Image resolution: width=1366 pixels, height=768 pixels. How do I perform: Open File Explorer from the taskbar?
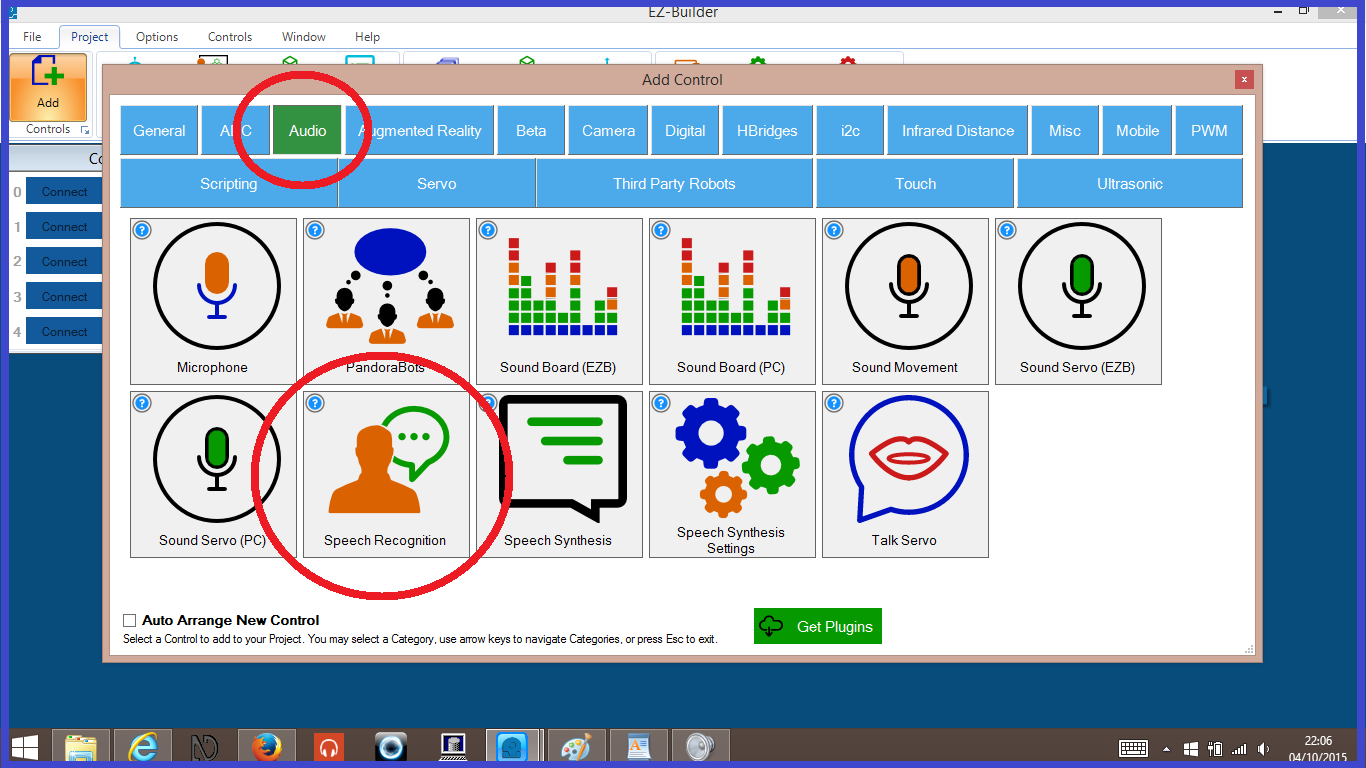81,748
